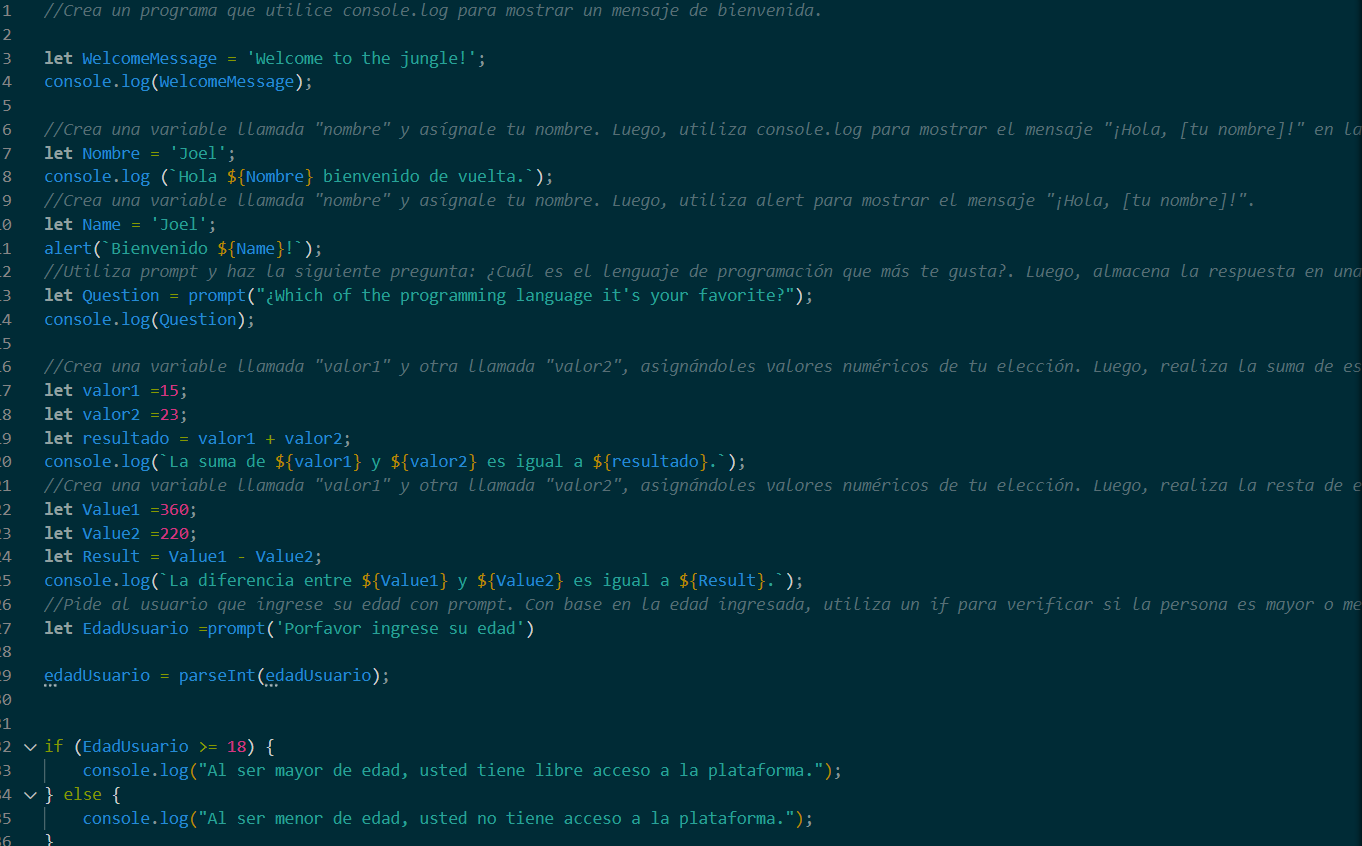The height and width of the screenshot is (846, 1362).
Task: Click the number 18 in the if condition
Action: click(x=236, y=747)
